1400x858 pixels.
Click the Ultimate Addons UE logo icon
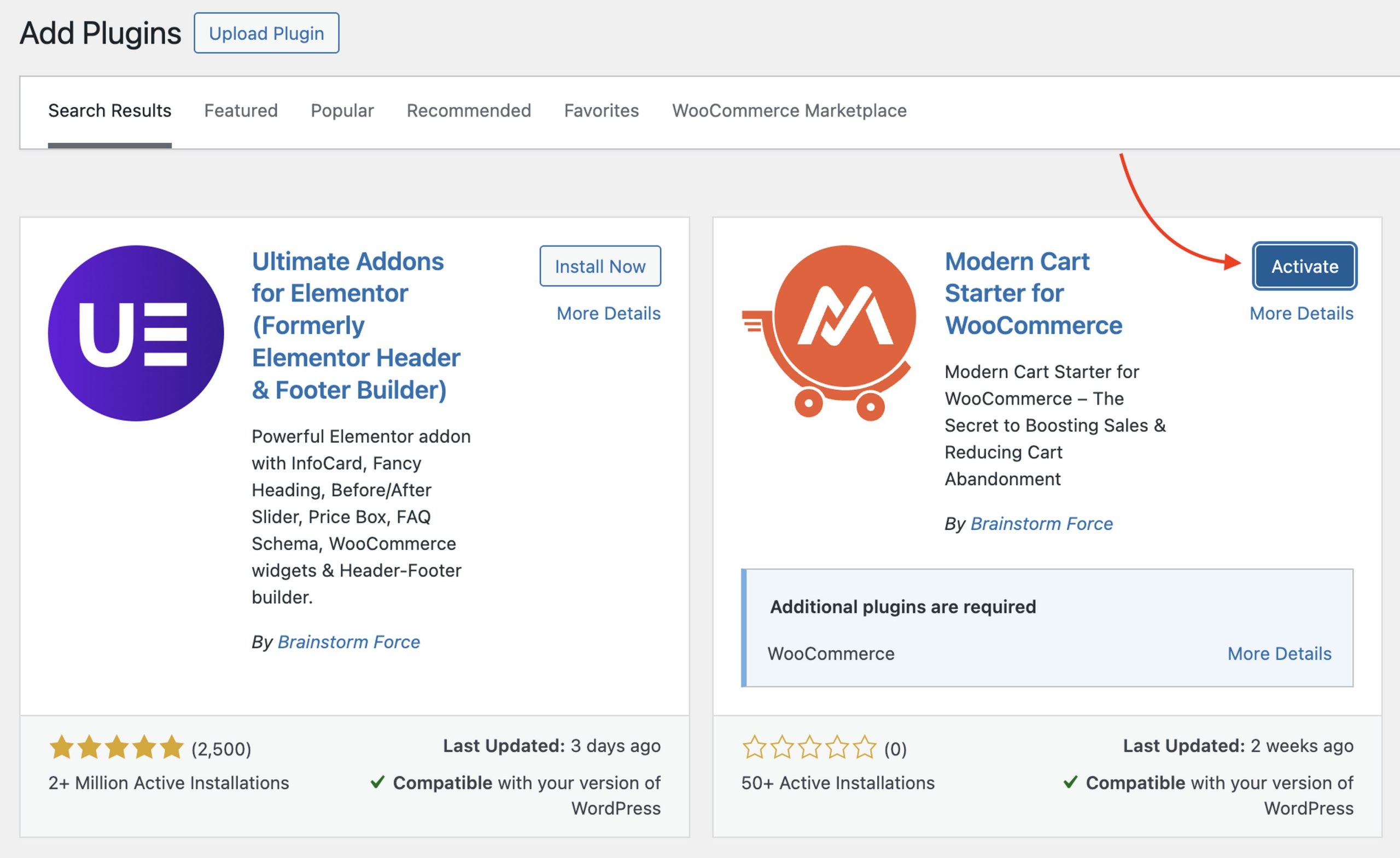tap(136, 333)
